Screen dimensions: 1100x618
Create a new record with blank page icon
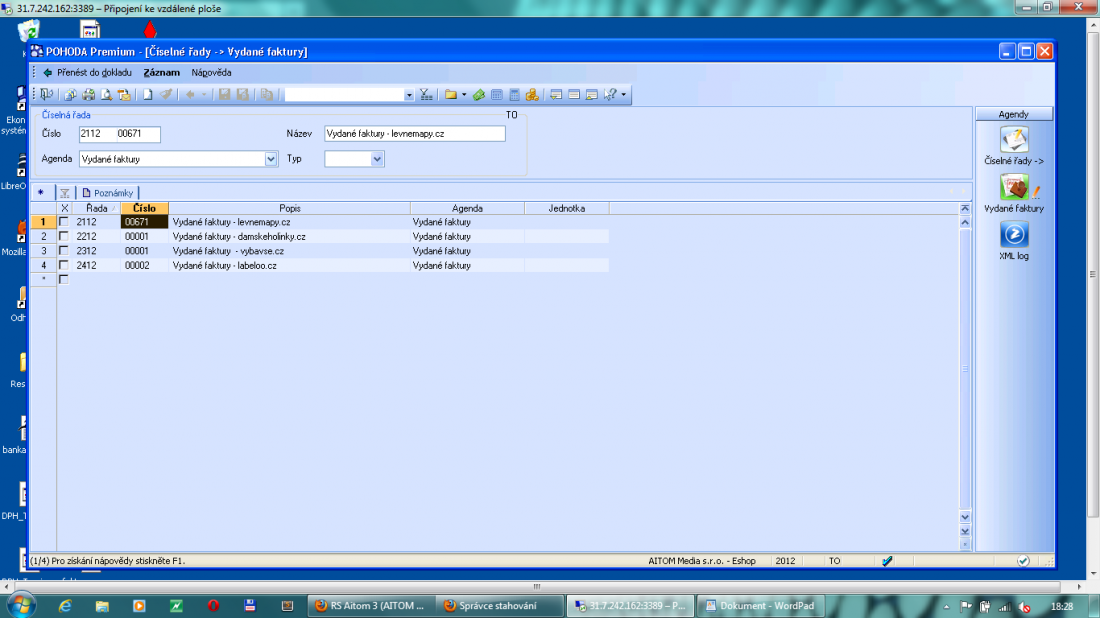coord(147,95)
